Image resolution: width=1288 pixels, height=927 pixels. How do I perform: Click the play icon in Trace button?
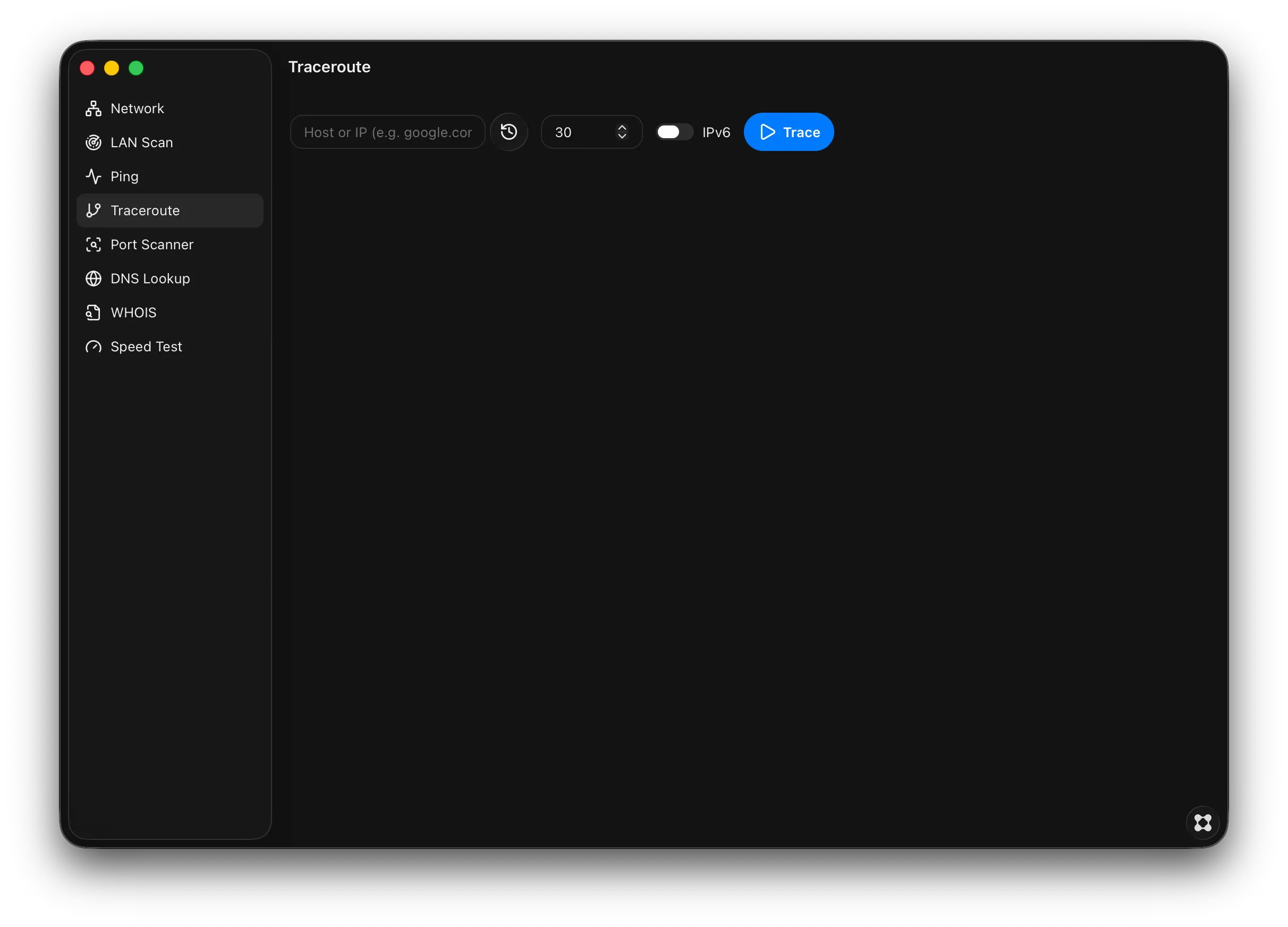[x=767, y=132]
